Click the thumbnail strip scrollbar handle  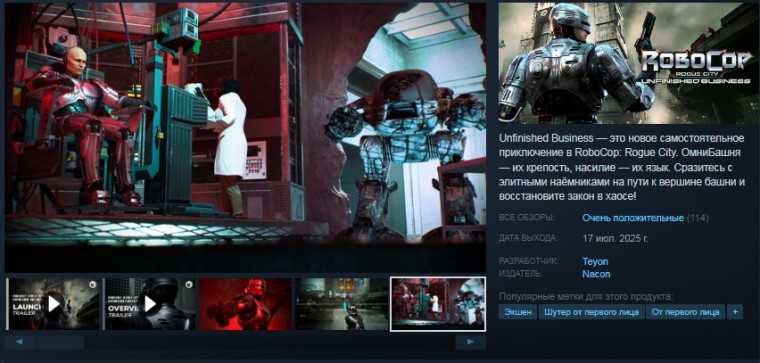(x=60, y=342)
